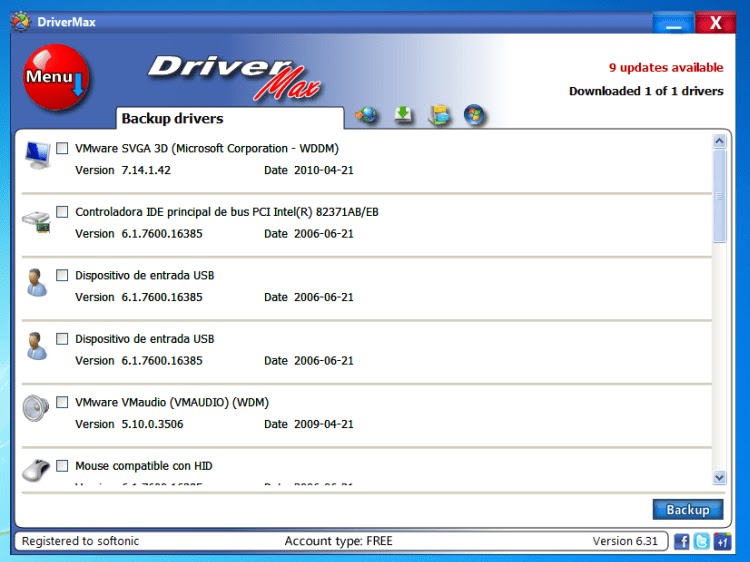Open the driver reports document icon
Image resolution: width=750 pixels, height=562 pixels.
439,115
